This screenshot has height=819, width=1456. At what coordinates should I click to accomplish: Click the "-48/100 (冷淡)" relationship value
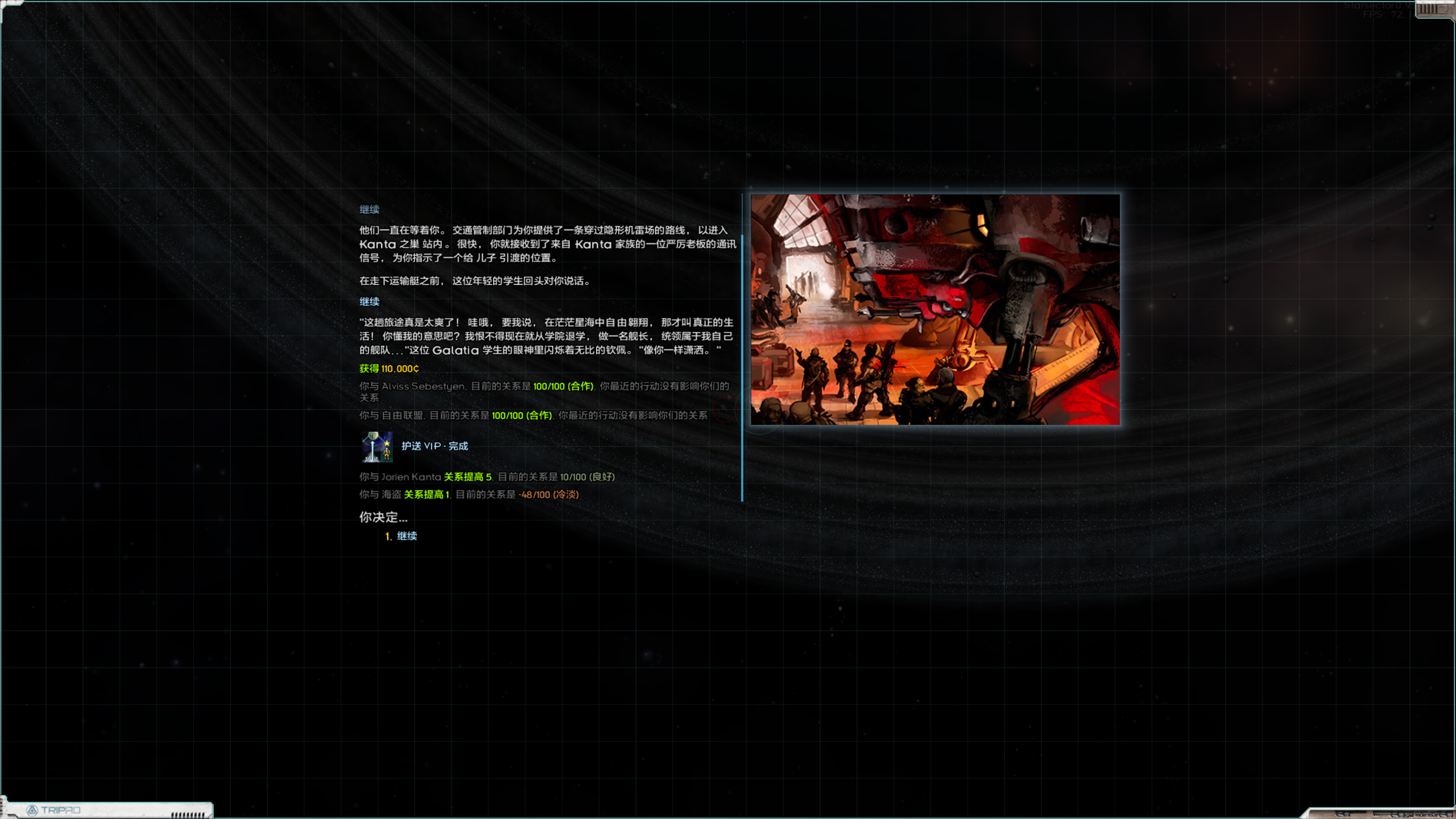(x=549, y=494)
